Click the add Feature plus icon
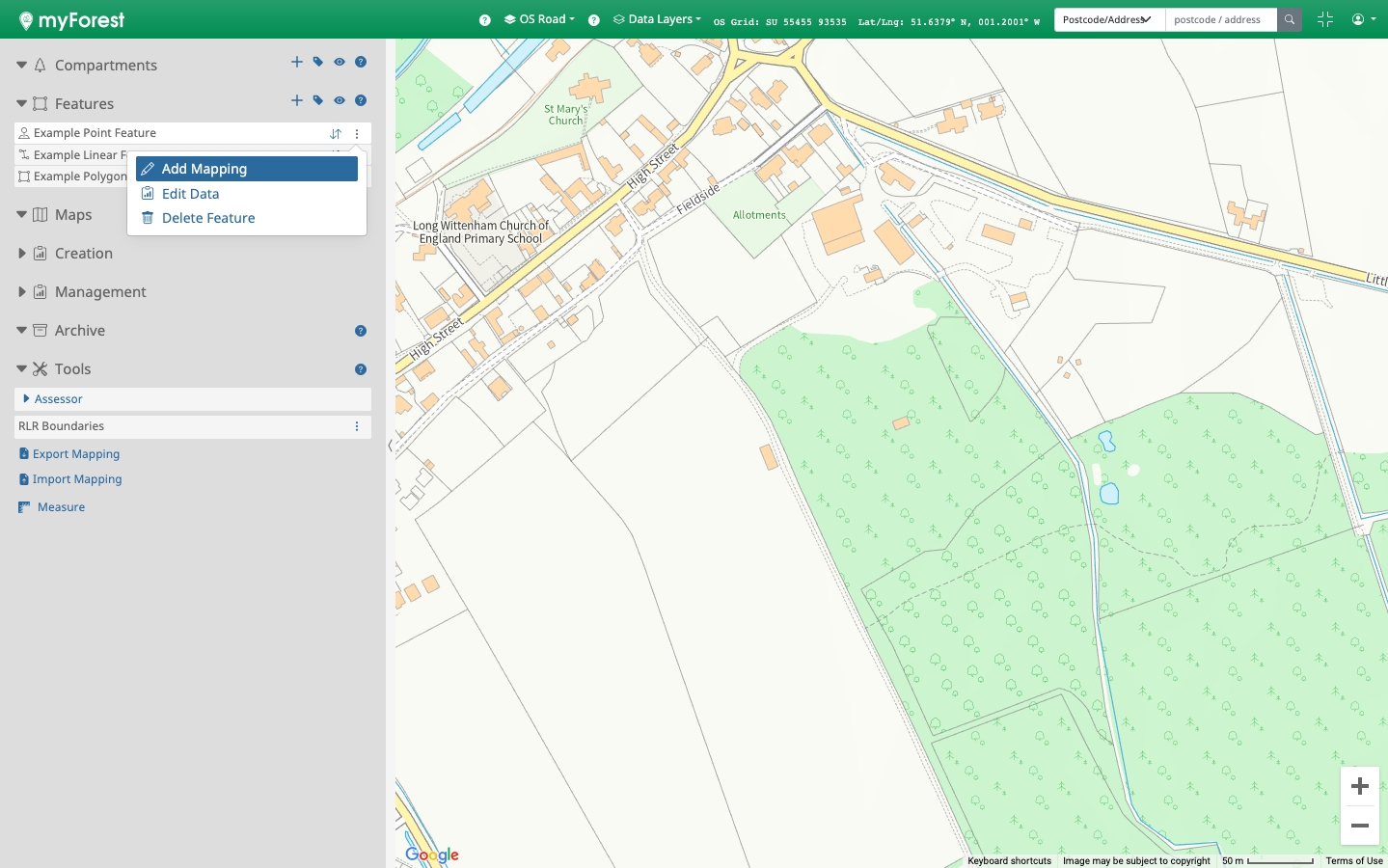Viewport: 1388px width, 868px height. tap(297, 100)
